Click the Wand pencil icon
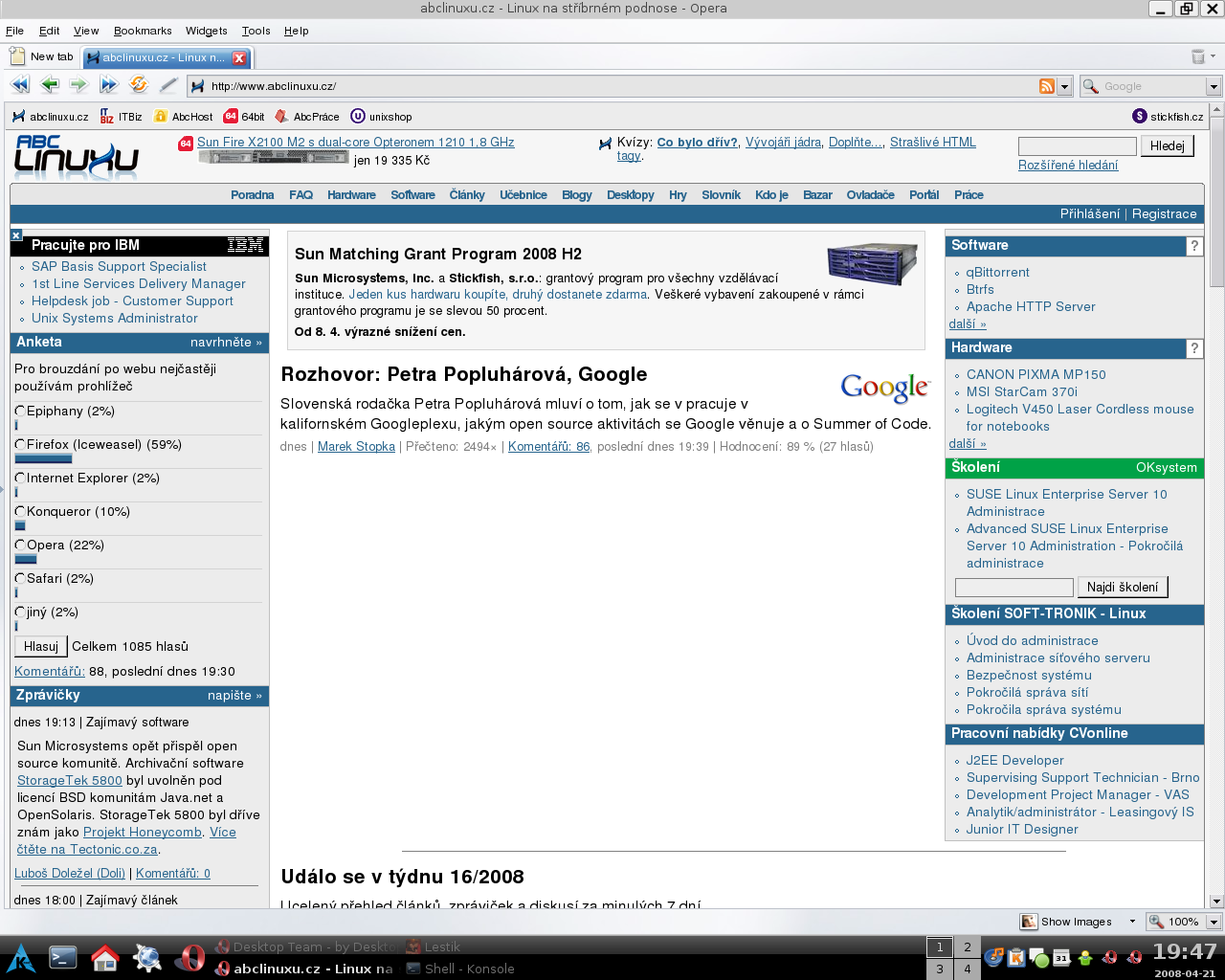This screenshot has width=1225, height=980. [168, 85]
